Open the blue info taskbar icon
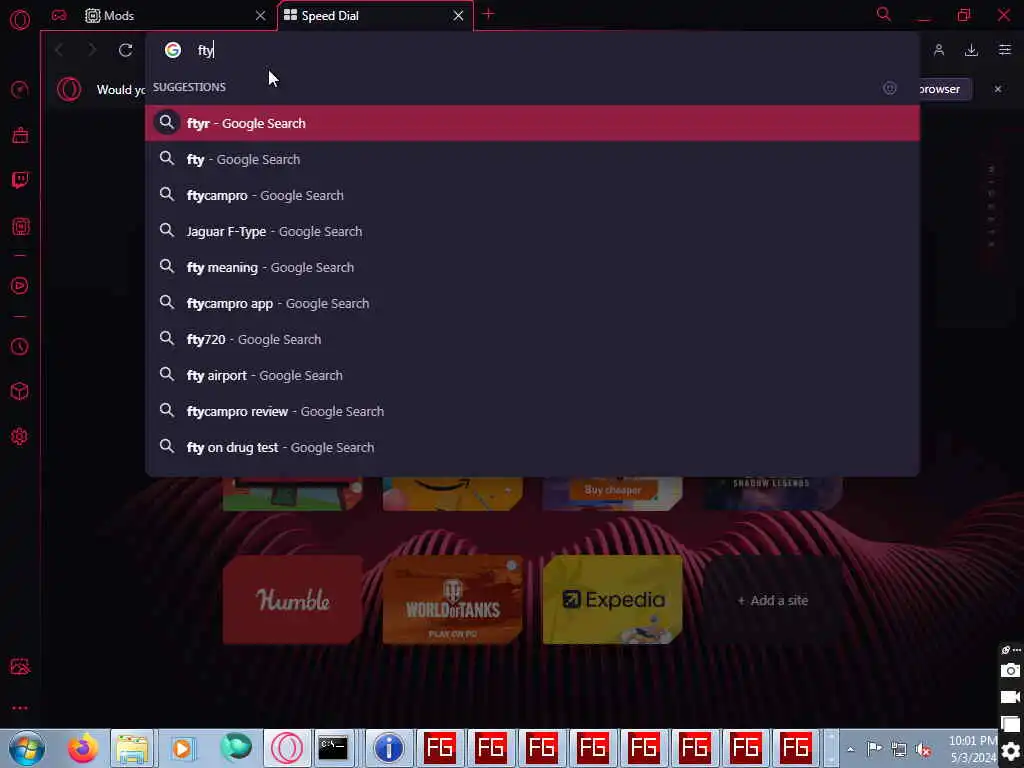The height and width of the screenshot is (768, 1024). (389, 748)
